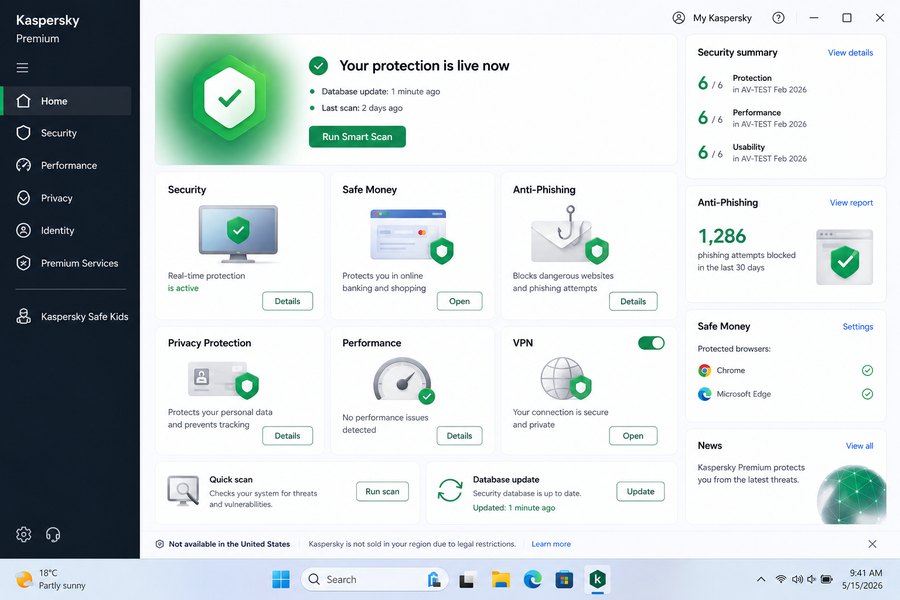
Task: Open the hamburger menu in the sidebar
Action: click(x=22, y=68)
